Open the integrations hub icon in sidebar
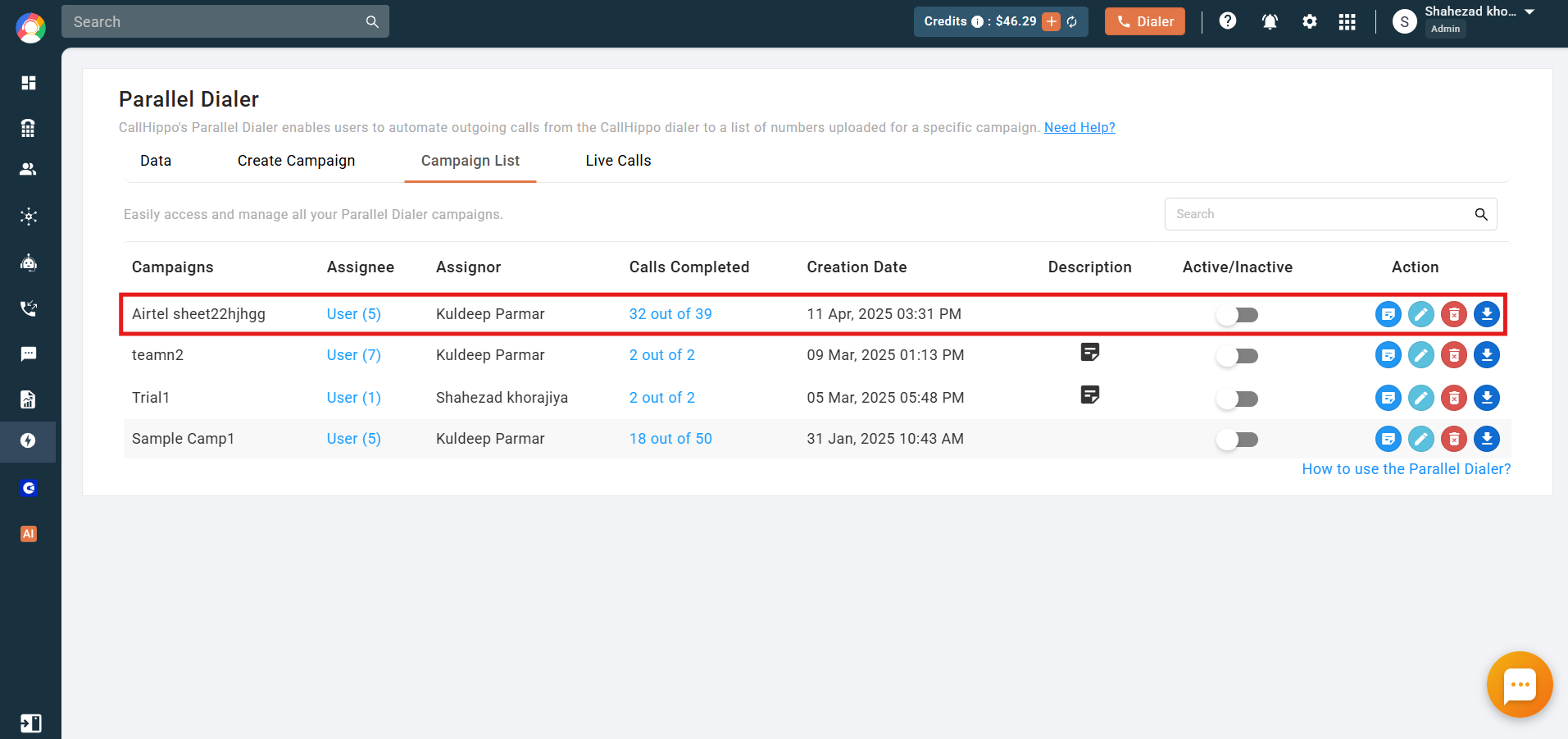This screenshot has width=1568, height=739. click(x=29, y=217)
